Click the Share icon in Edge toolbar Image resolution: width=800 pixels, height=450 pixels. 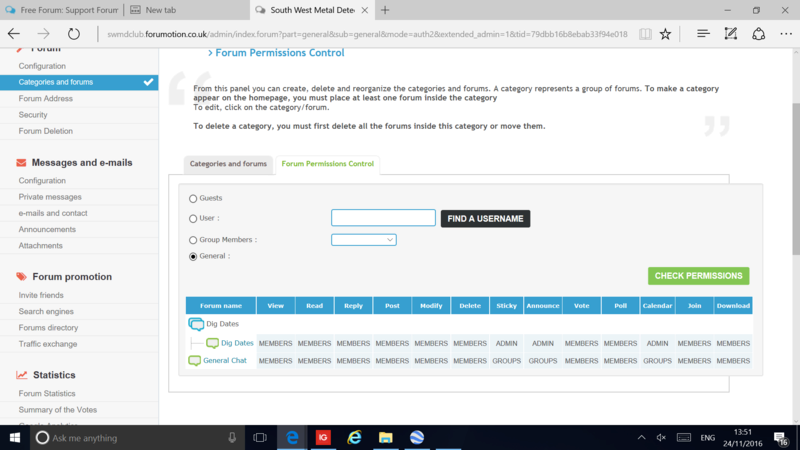click(758, 34)
